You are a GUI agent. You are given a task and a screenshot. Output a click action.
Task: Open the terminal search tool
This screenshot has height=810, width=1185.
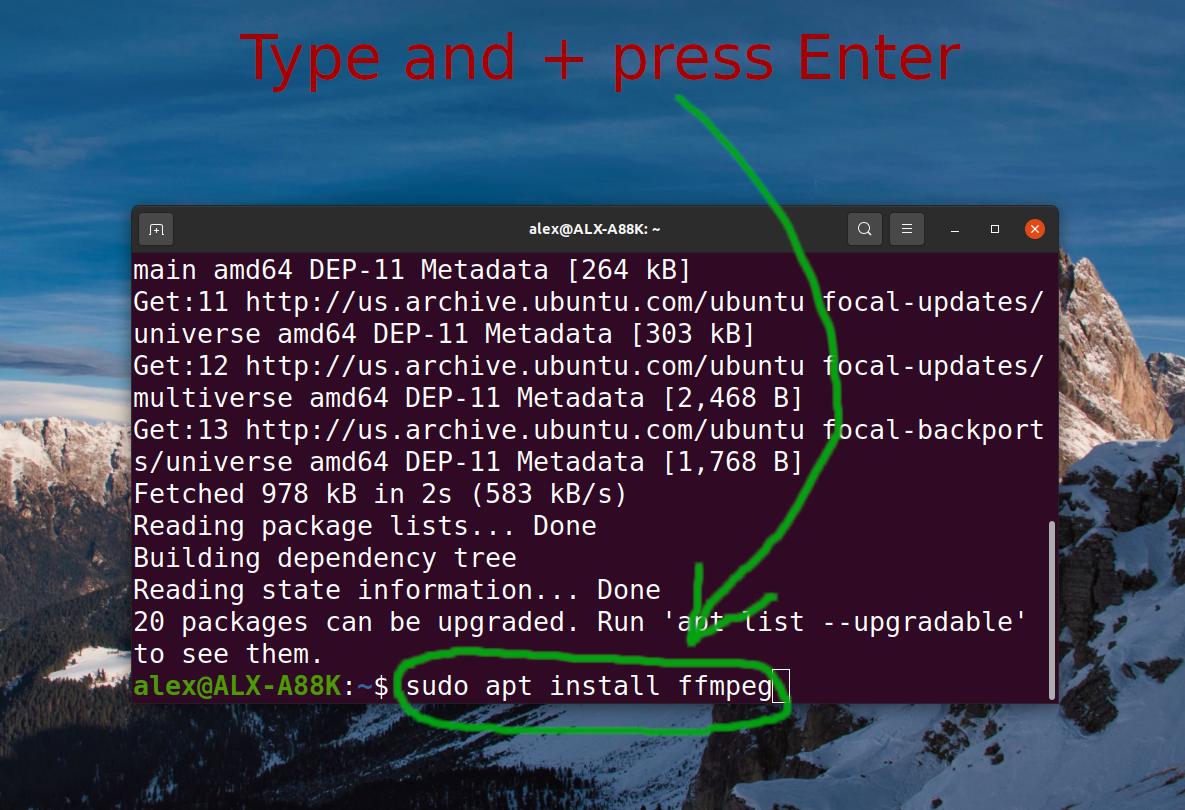[x=865, y=229]
